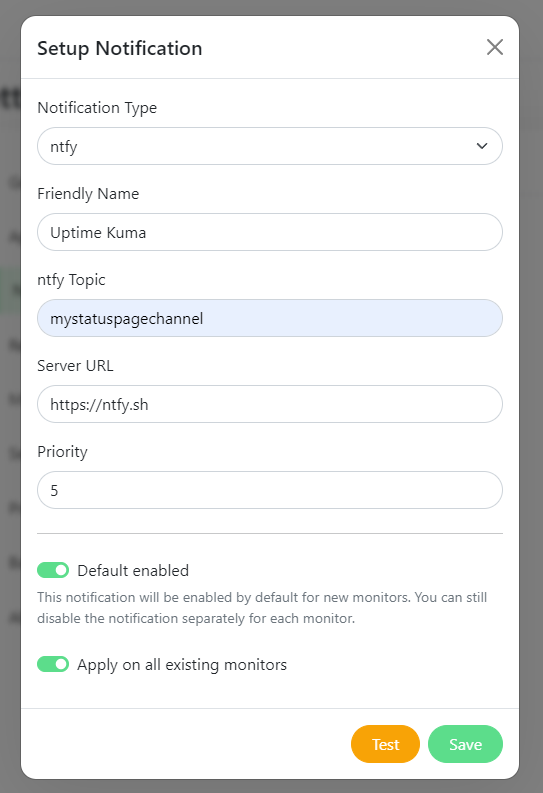Screen dimensions: 543x793
Task: Turn off Apply on all existing monitors switch
Action: (x=53, y=664)
